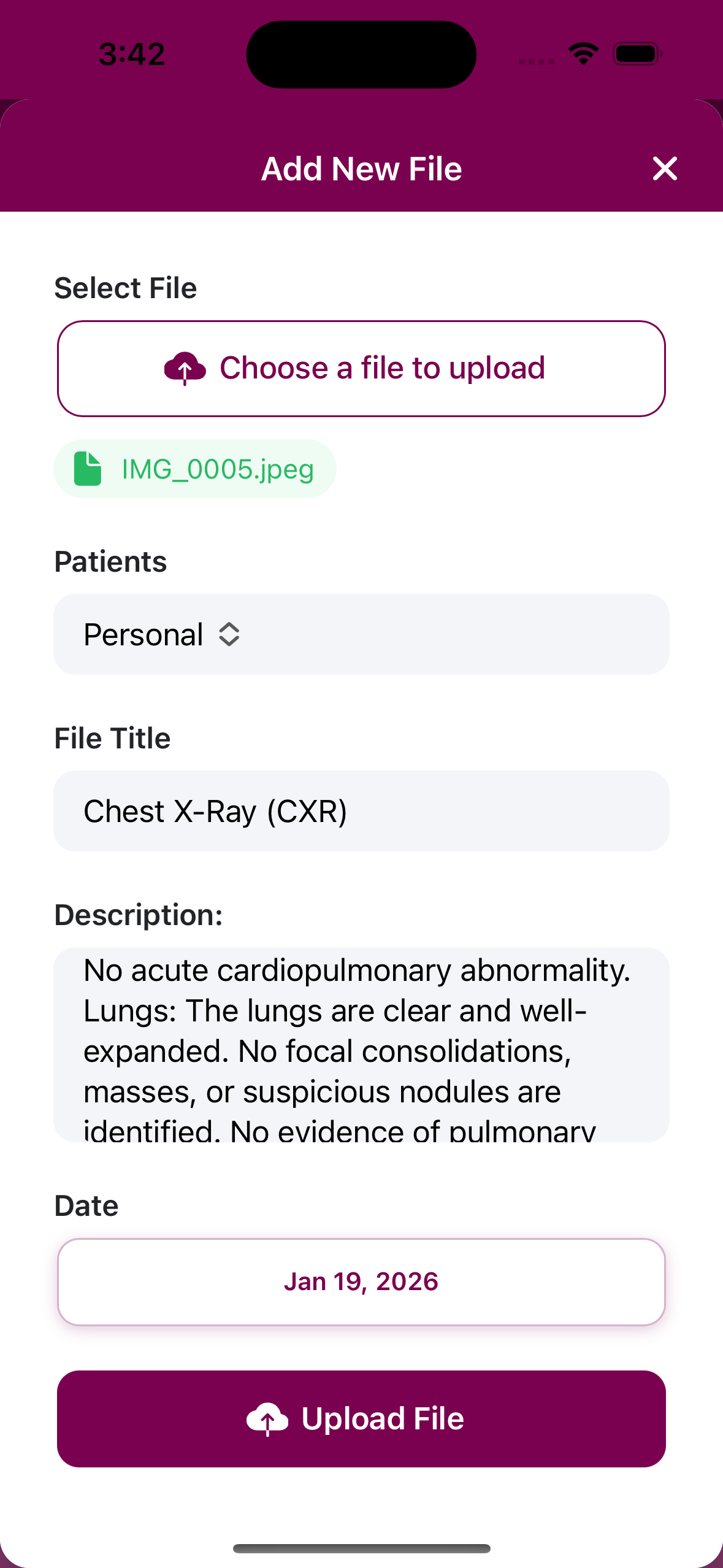Click the up-down chevron next to Personal

pyautogui.click(x=229, y=634)
